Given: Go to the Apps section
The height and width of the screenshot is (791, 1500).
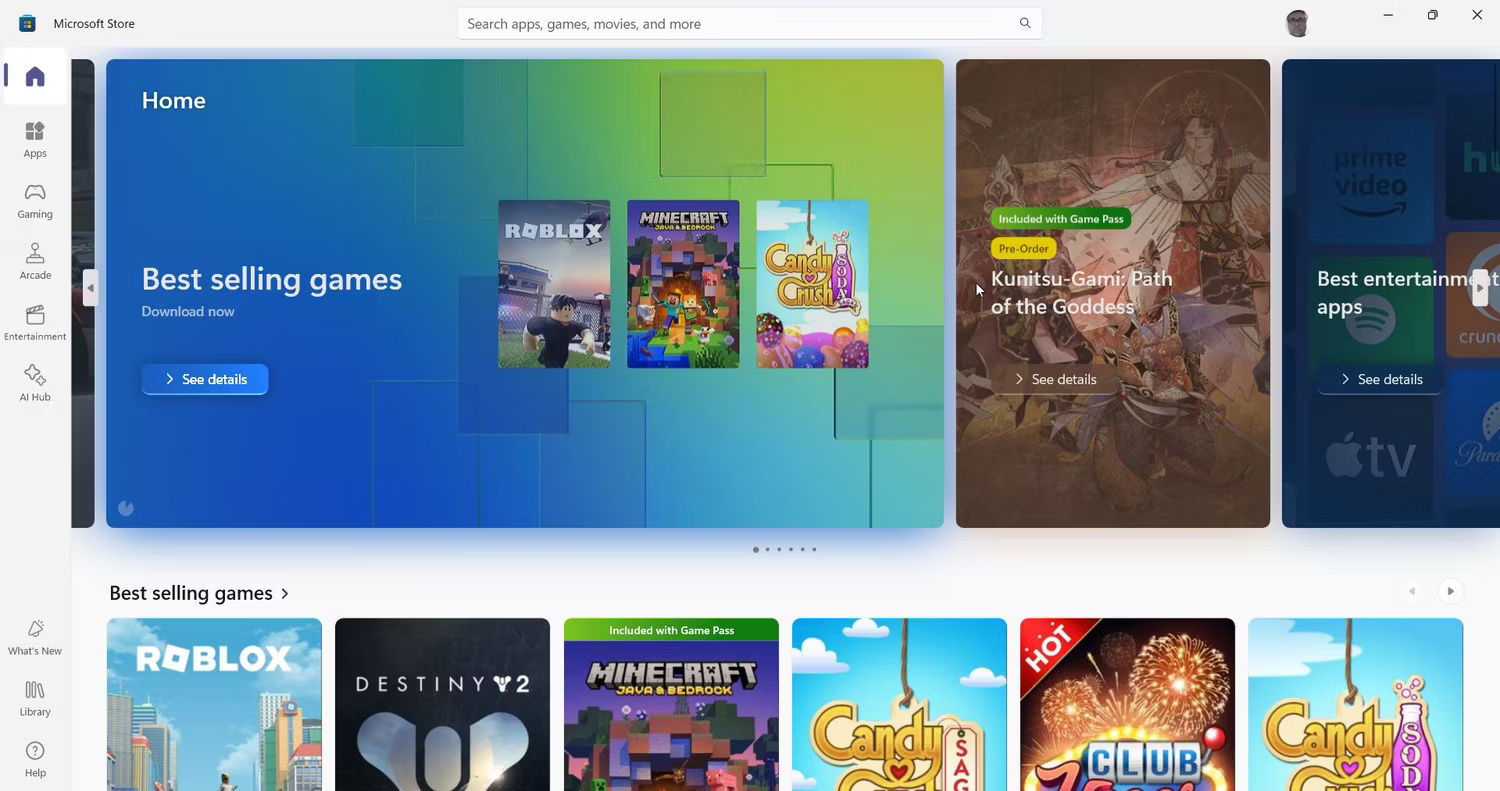Looking at the screenshot, I should pos(35,140).
